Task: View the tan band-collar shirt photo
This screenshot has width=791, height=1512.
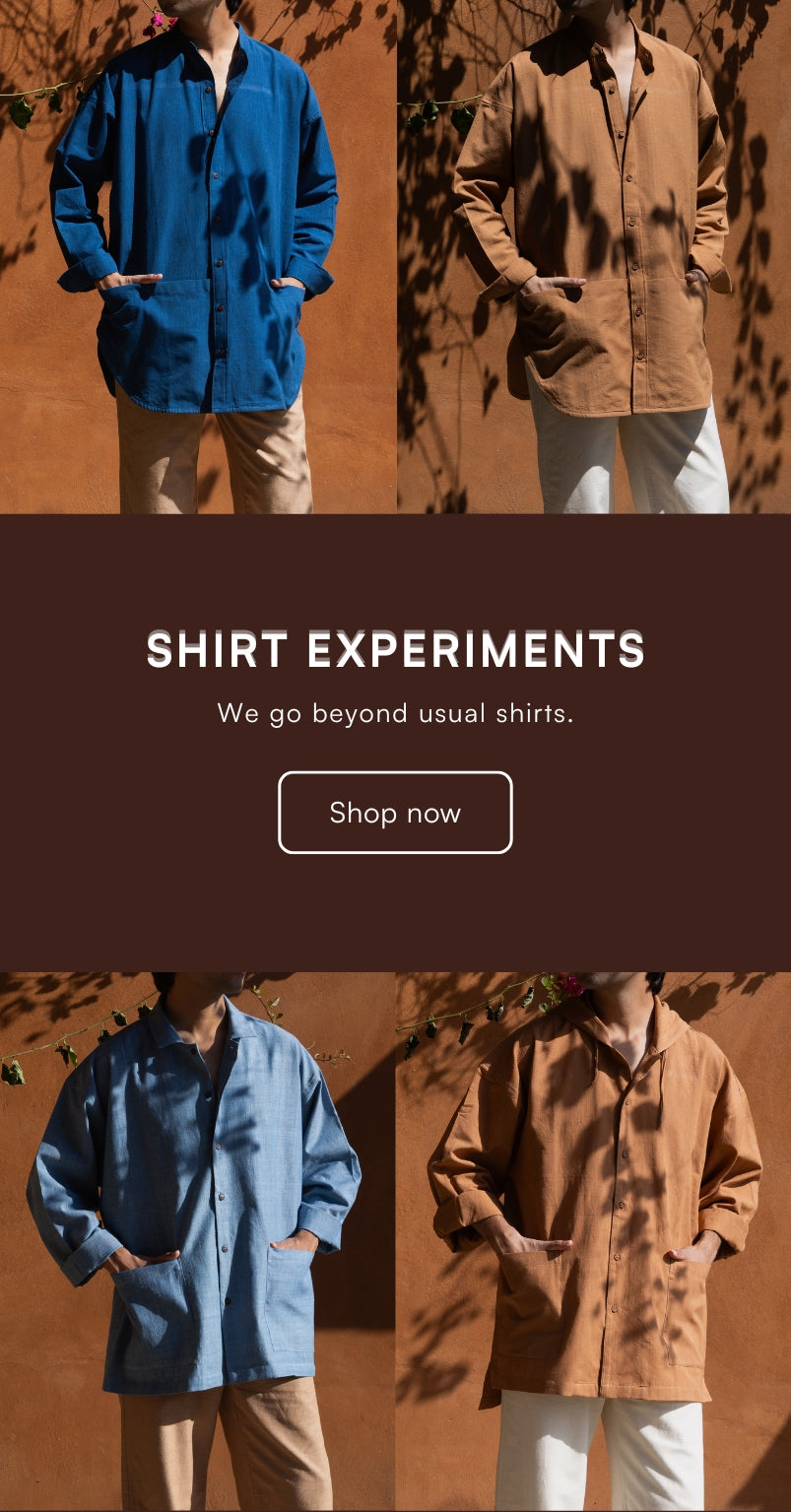Action: pyautogui.click(x=594, y=256)
